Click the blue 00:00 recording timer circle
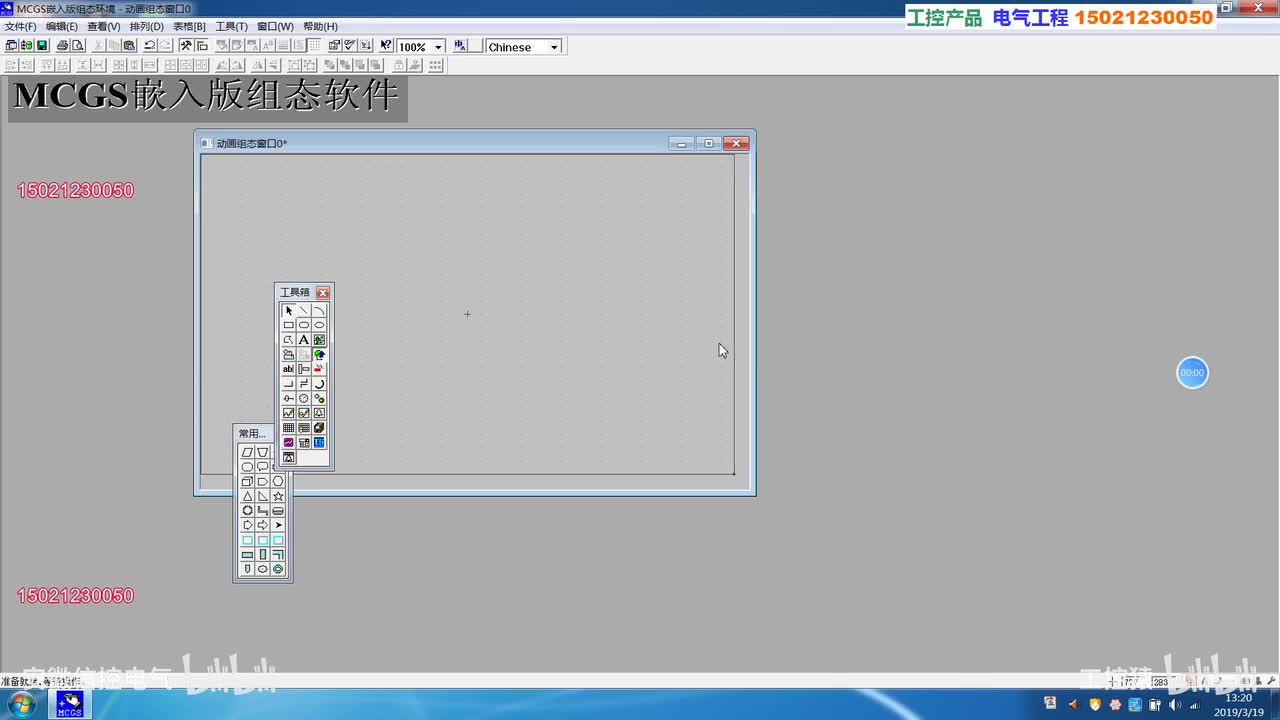The image size is (1280, 720). coord(1192,373)
